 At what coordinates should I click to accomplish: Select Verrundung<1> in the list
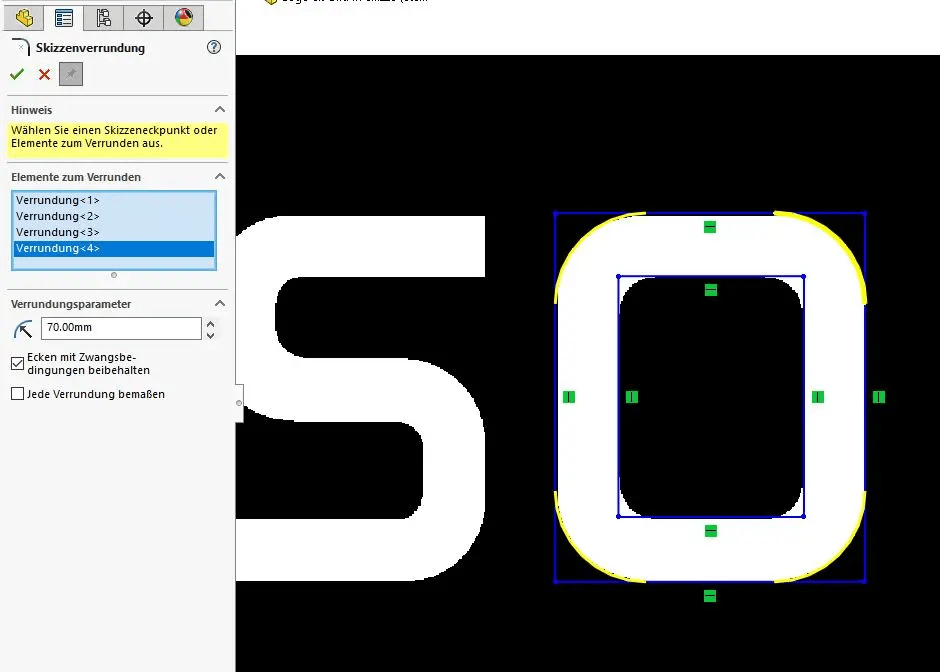click(58, 200)
